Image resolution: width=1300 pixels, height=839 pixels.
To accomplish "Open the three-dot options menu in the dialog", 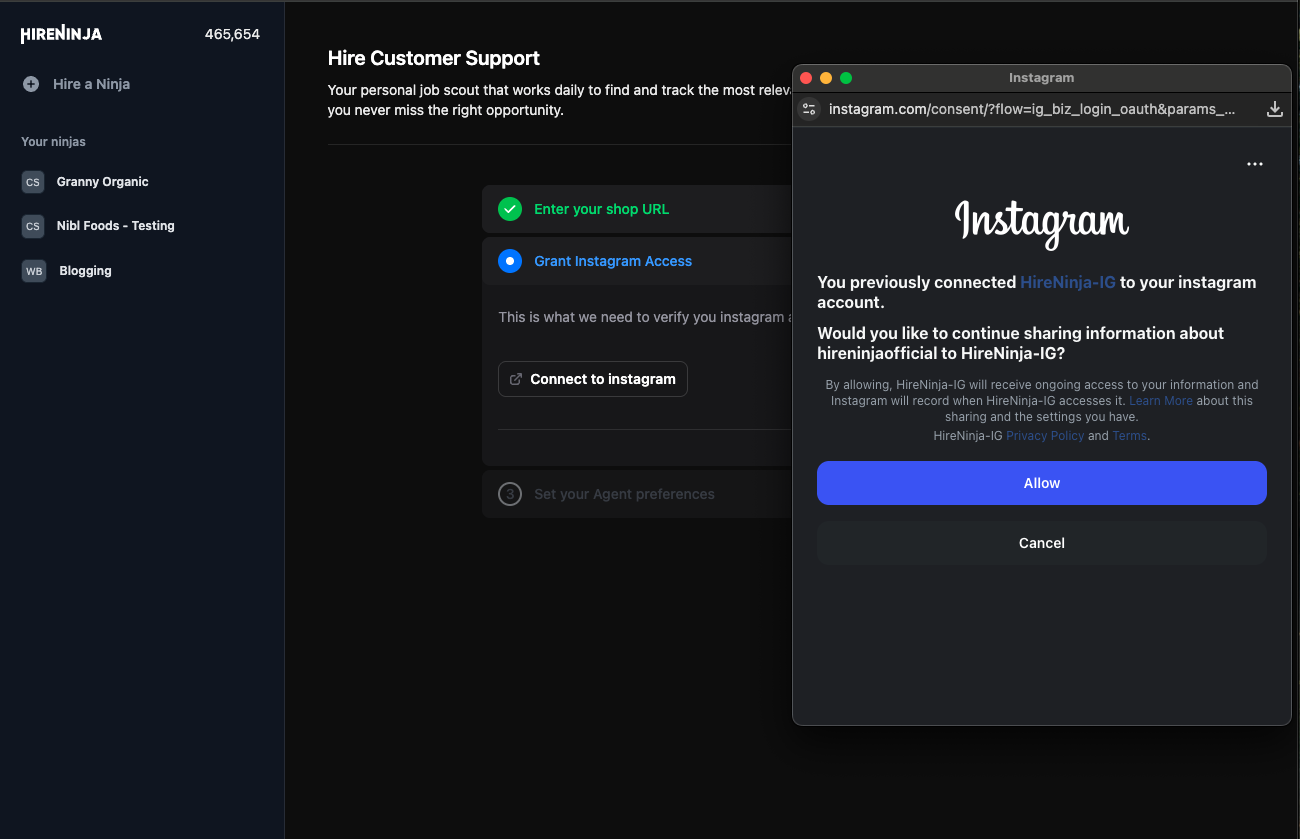I will pyautogui.click(x=1255, y=163).
